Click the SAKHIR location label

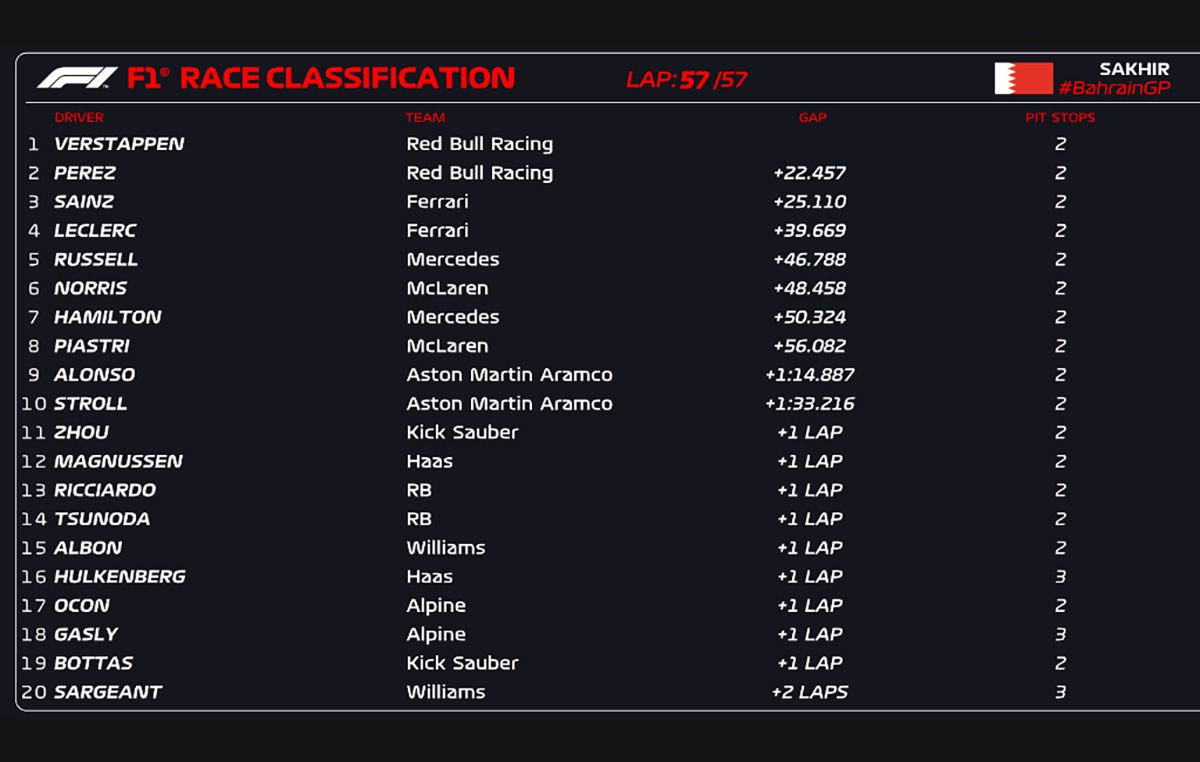[x=1134, y=69]
